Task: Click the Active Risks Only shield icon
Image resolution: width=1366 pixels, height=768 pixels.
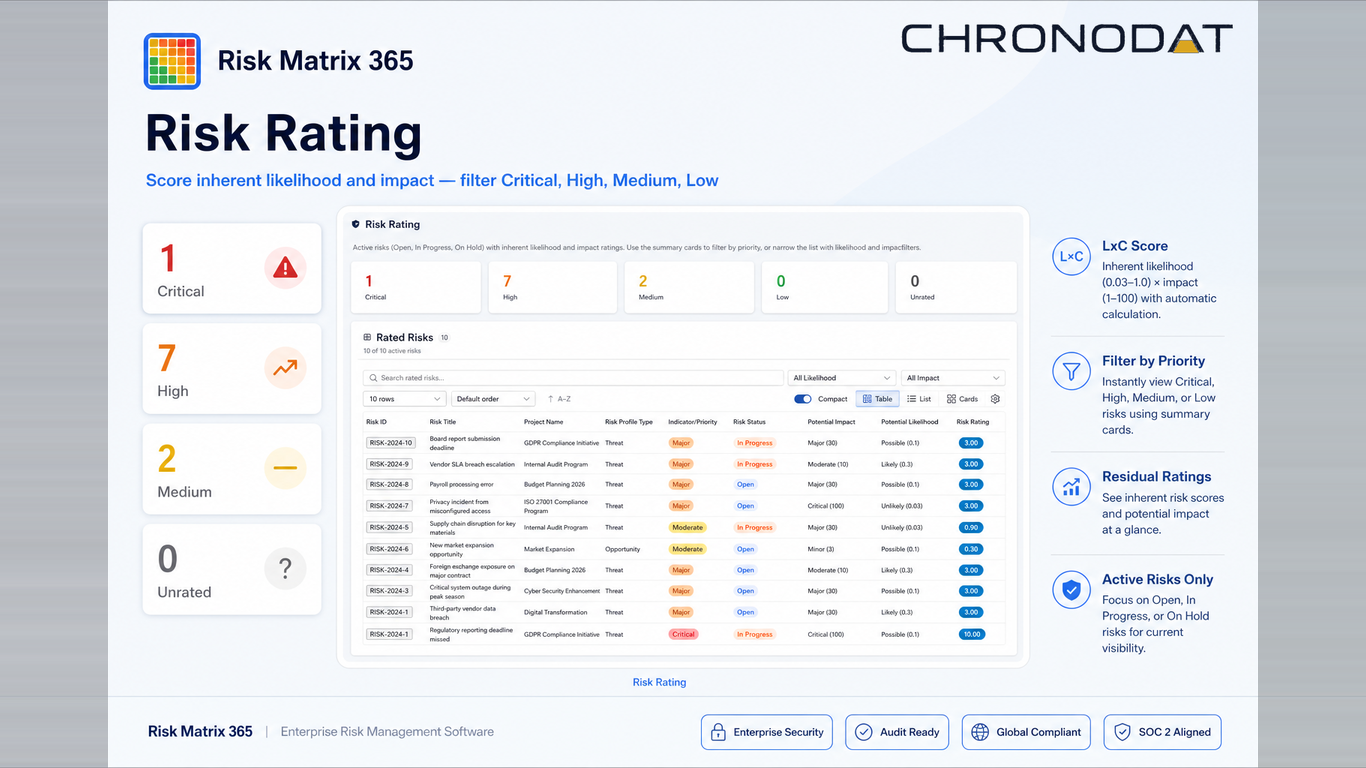Action: pyautogui.click(x=1071, y=590)
